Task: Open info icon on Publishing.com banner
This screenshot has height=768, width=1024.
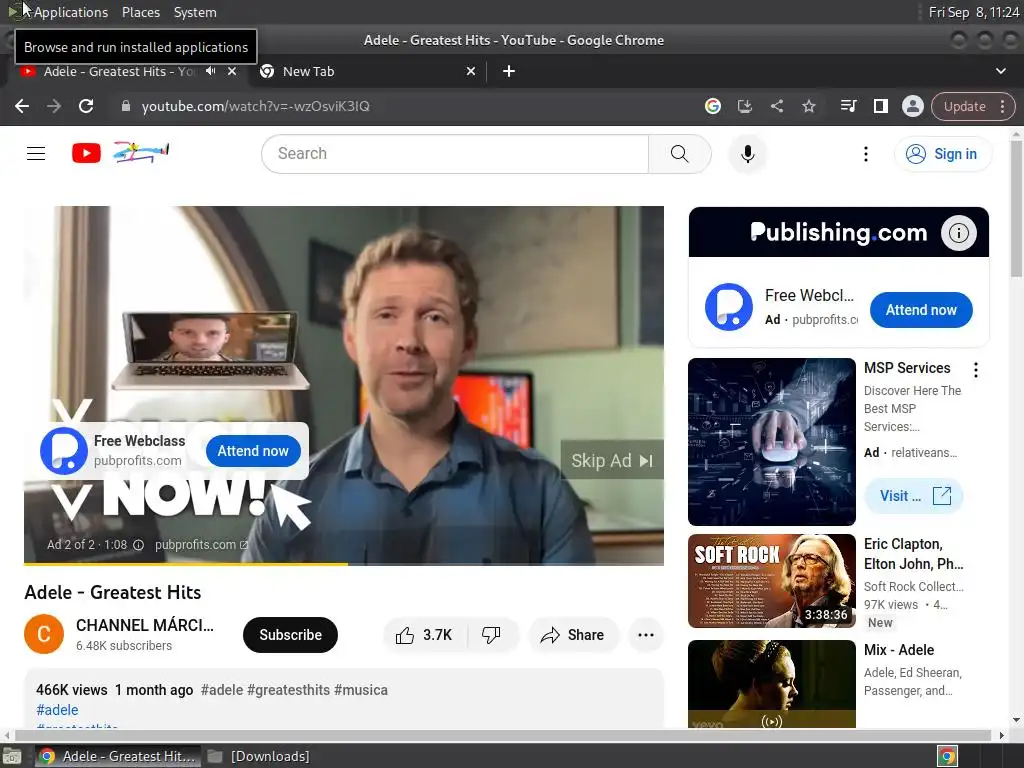Action: click(958, 232)
